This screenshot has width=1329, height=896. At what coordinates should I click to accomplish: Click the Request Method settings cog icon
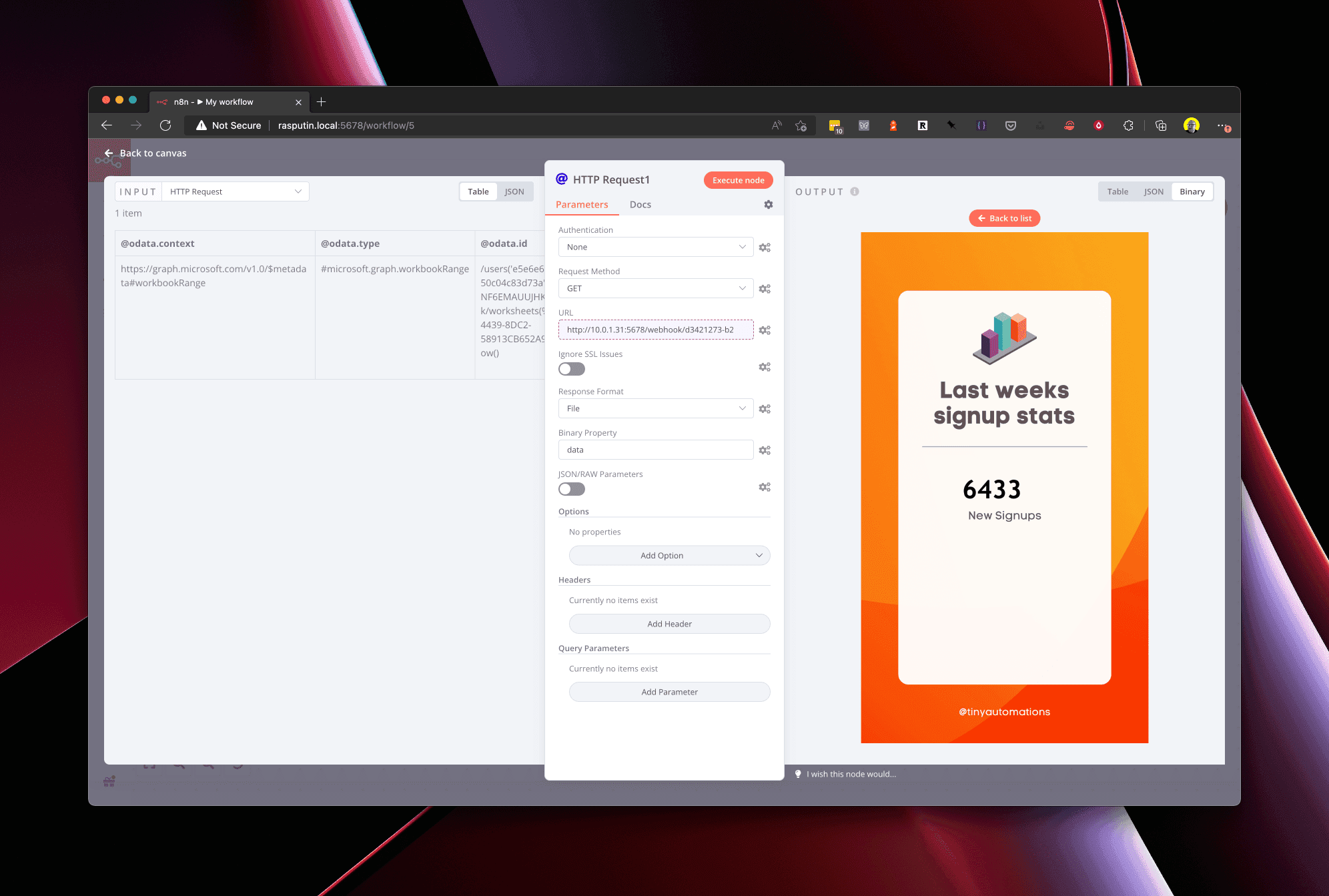pyautogui.click(x=765, y=288)
